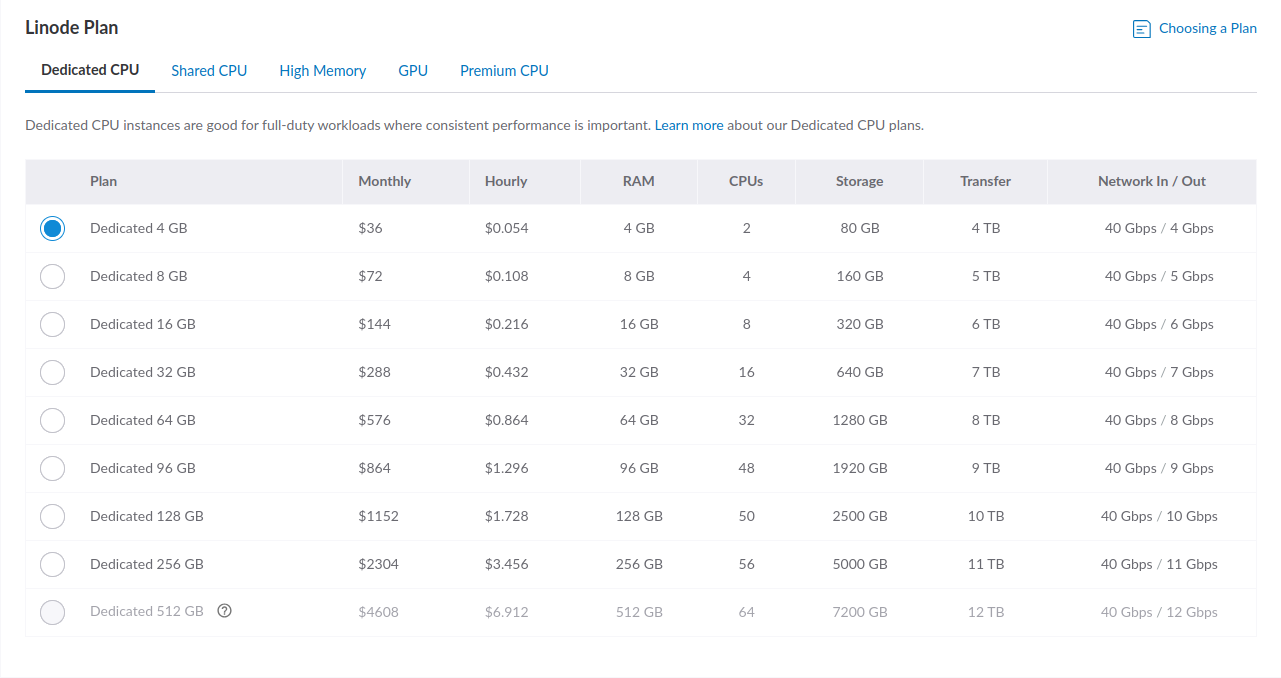
Task: Click help icon next to Dedicated 512 GB
Action: click(x=224, y=611)
